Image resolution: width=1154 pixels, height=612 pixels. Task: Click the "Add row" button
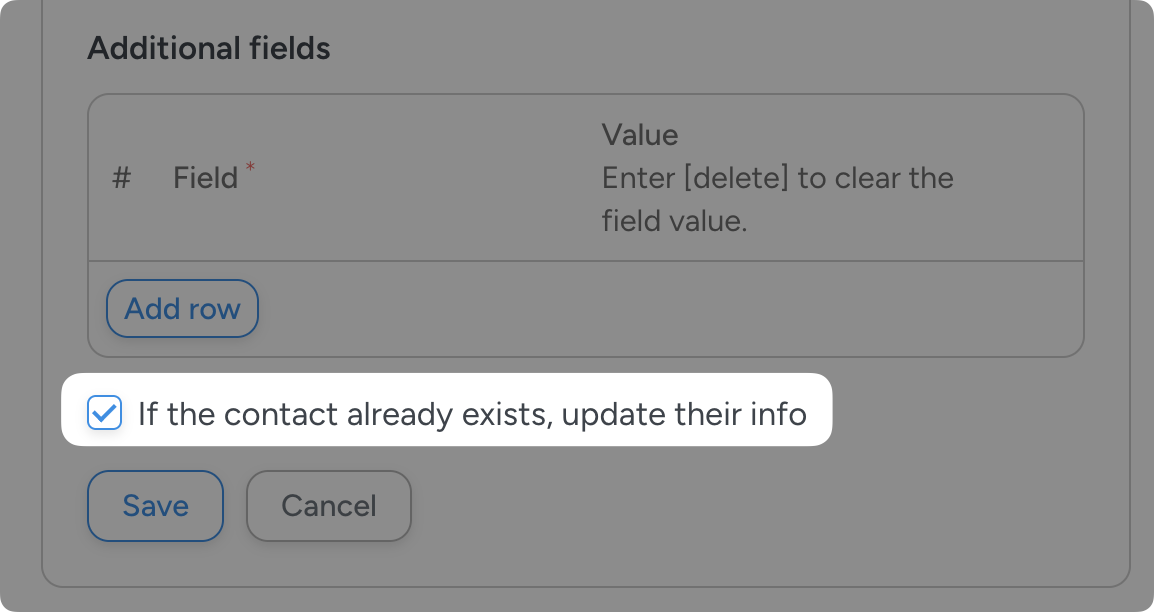click(x=182, y=308)
